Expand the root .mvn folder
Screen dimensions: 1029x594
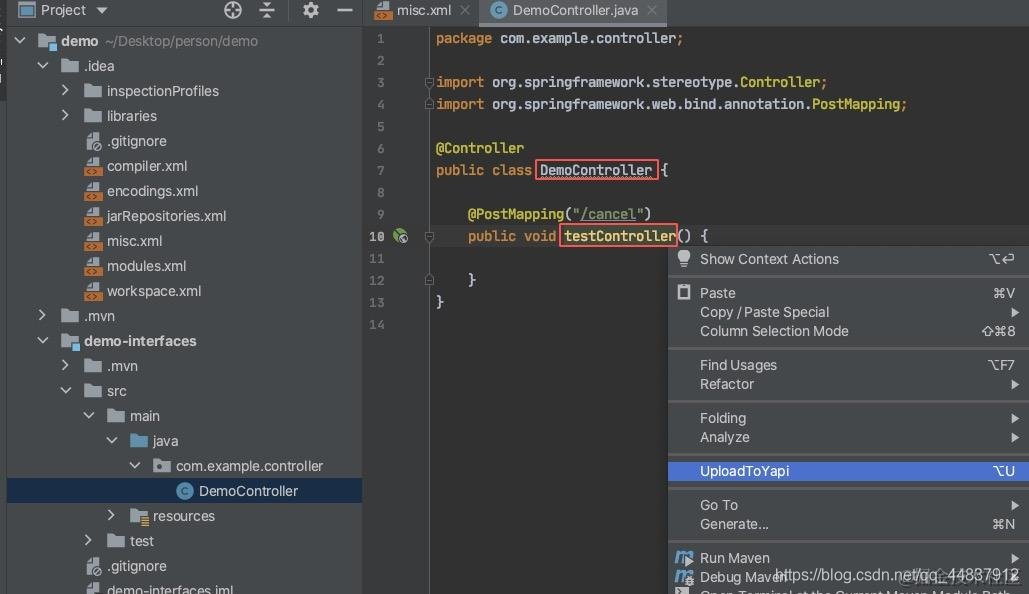pyautogui.click(x=42, y=316)
